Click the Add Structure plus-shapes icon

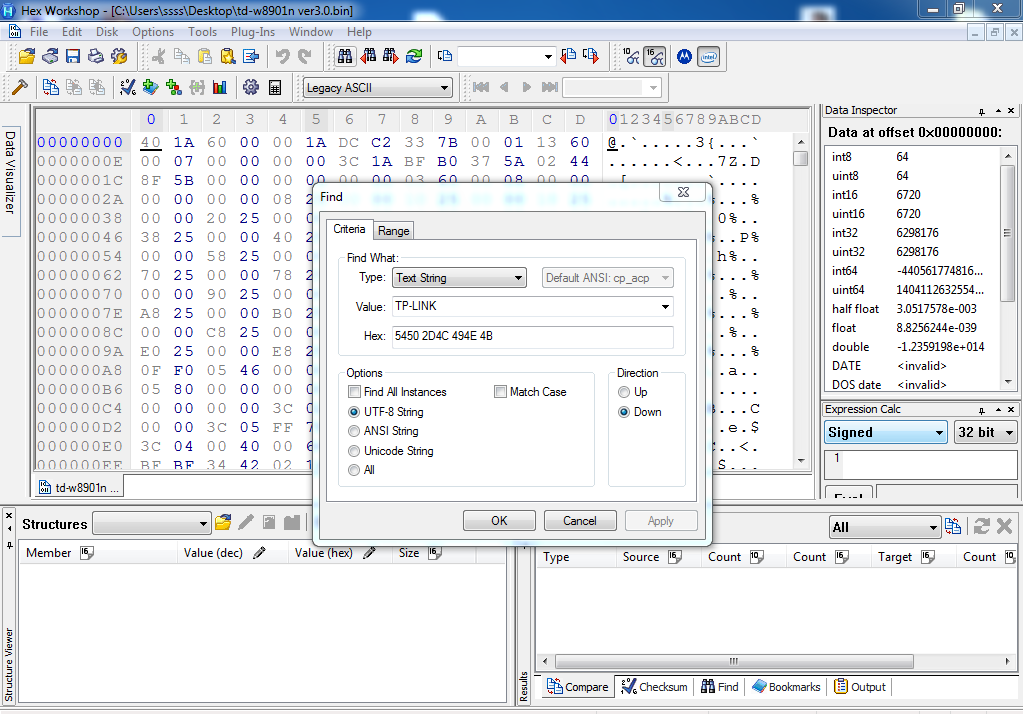(174, 87)
